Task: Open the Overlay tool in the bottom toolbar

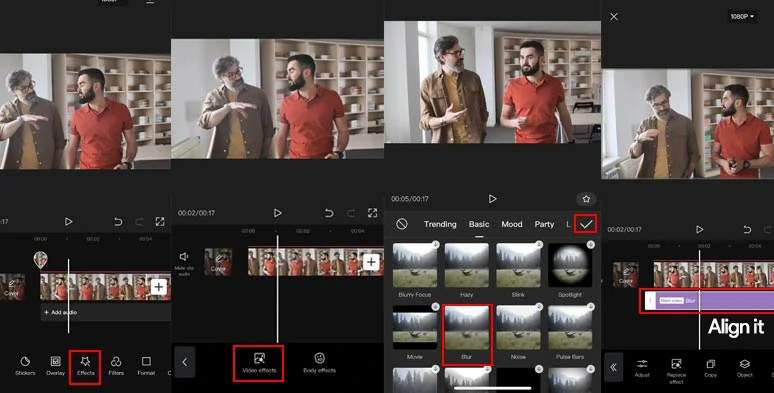Action: 55,366
